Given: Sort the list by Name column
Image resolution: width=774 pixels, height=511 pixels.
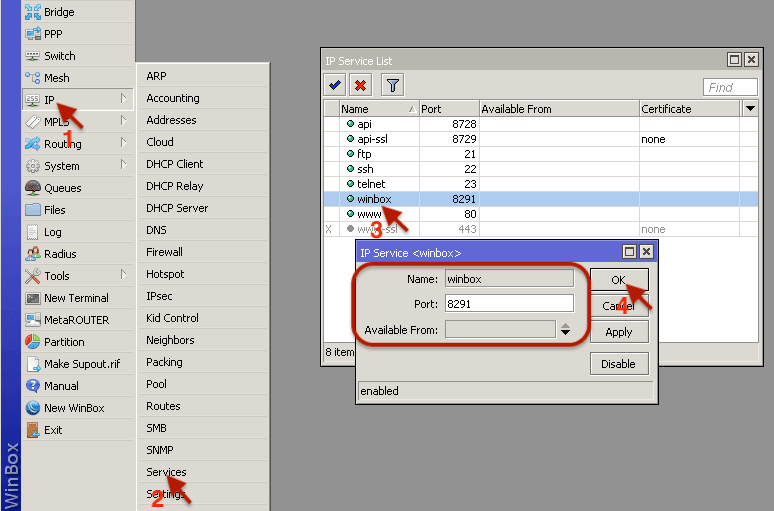Looking at the screenshot, I should [x=379, y=109].
